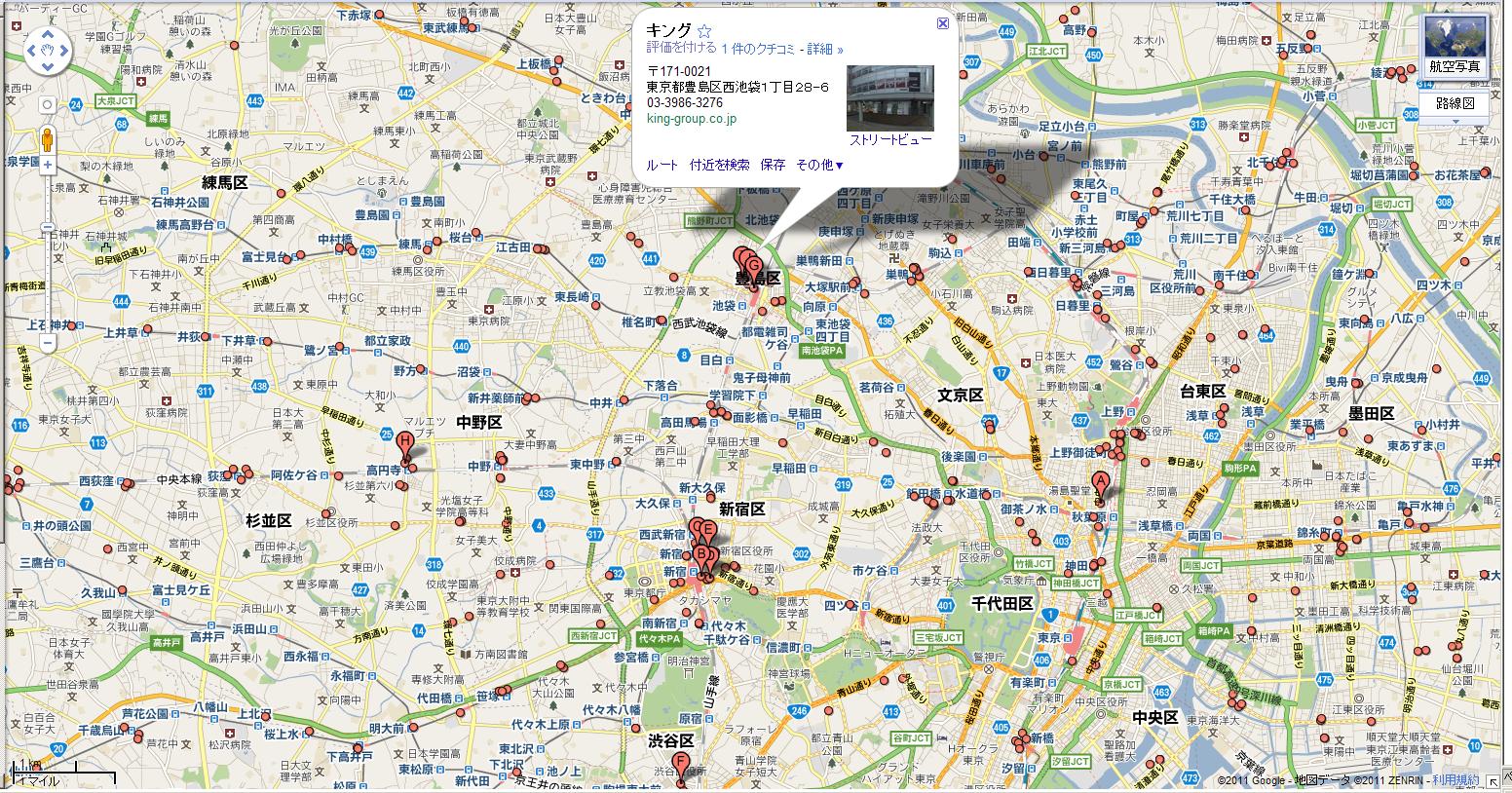
Task: Zoom in with the plus button
Action: click(48, 165)
